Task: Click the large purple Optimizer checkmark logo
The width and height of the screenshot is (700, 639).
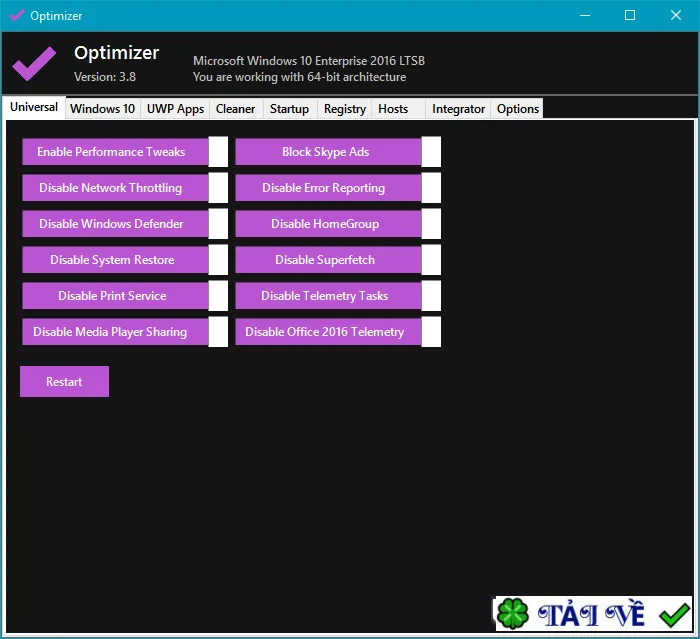Action: [x=34, y=64]
